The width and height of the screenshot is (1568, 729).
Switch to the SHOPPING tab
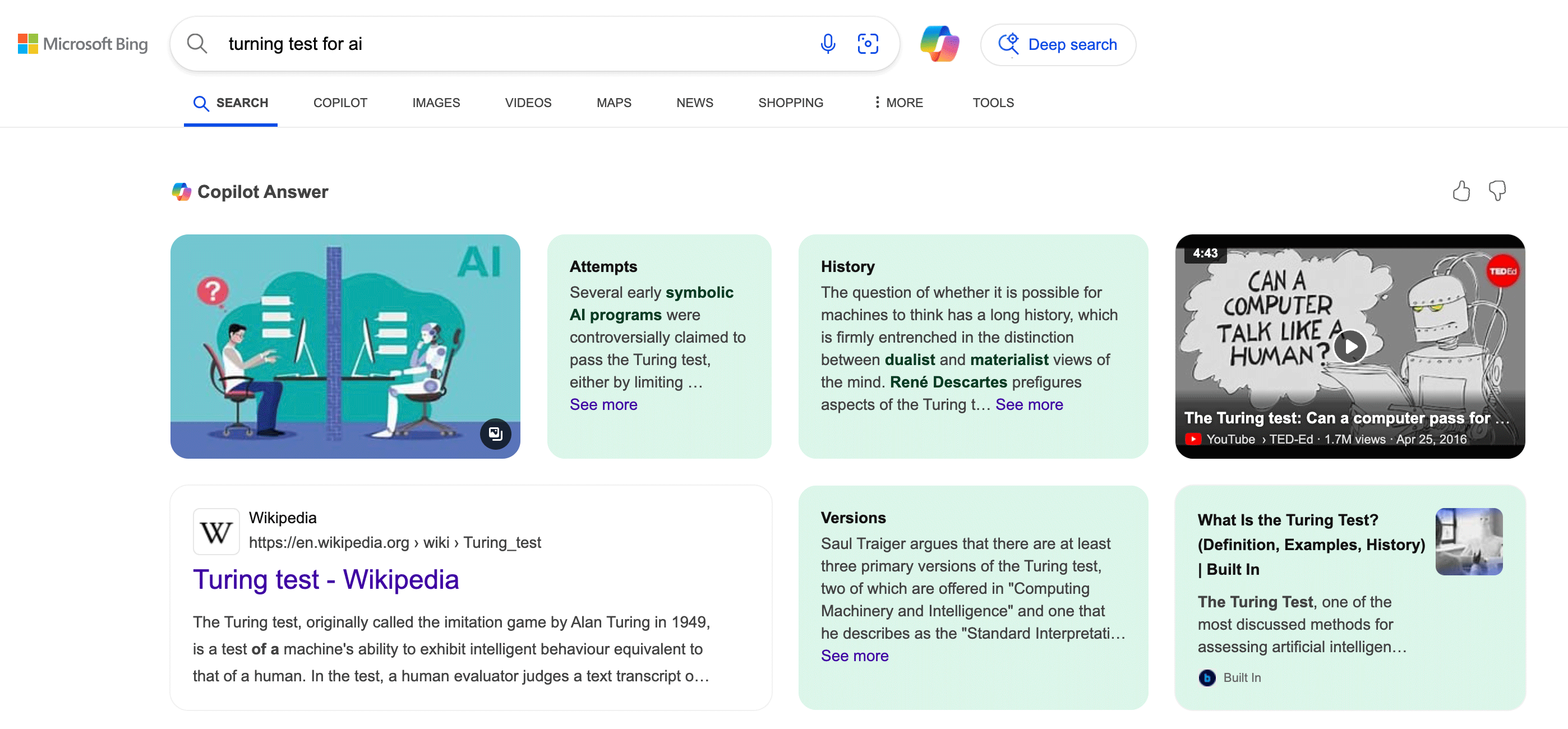pos(790,103)
